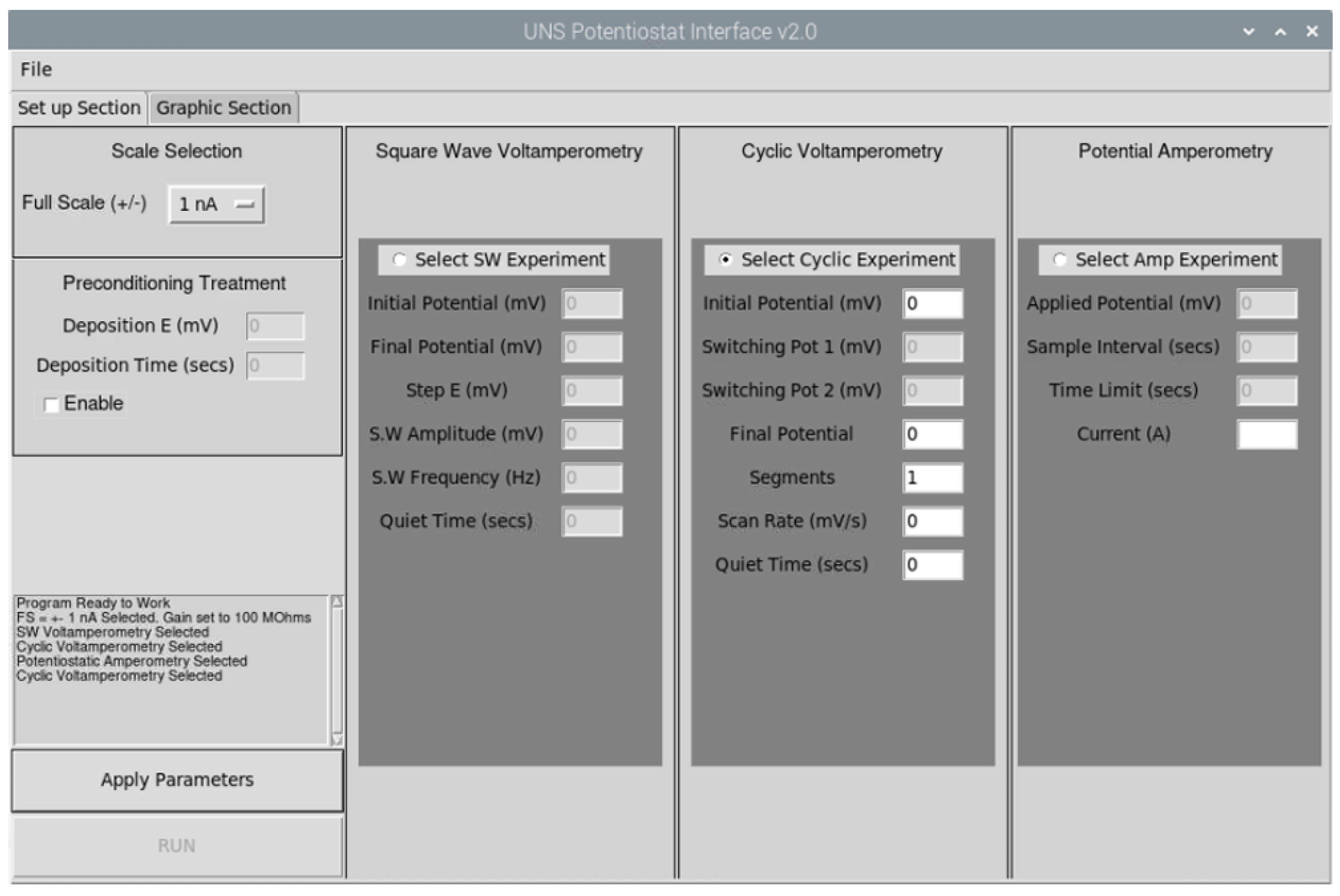Select Amp Experiment radio button

1059,260
